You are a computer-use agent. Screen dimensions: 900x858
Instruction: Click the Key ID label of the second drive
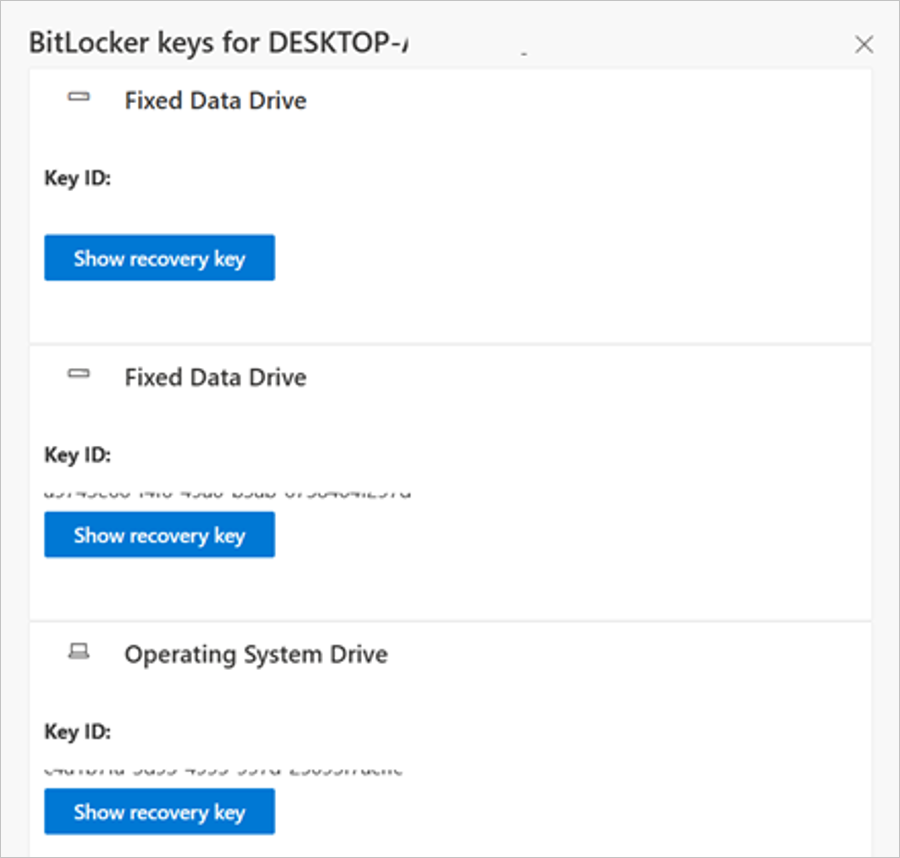pos(77,455)
